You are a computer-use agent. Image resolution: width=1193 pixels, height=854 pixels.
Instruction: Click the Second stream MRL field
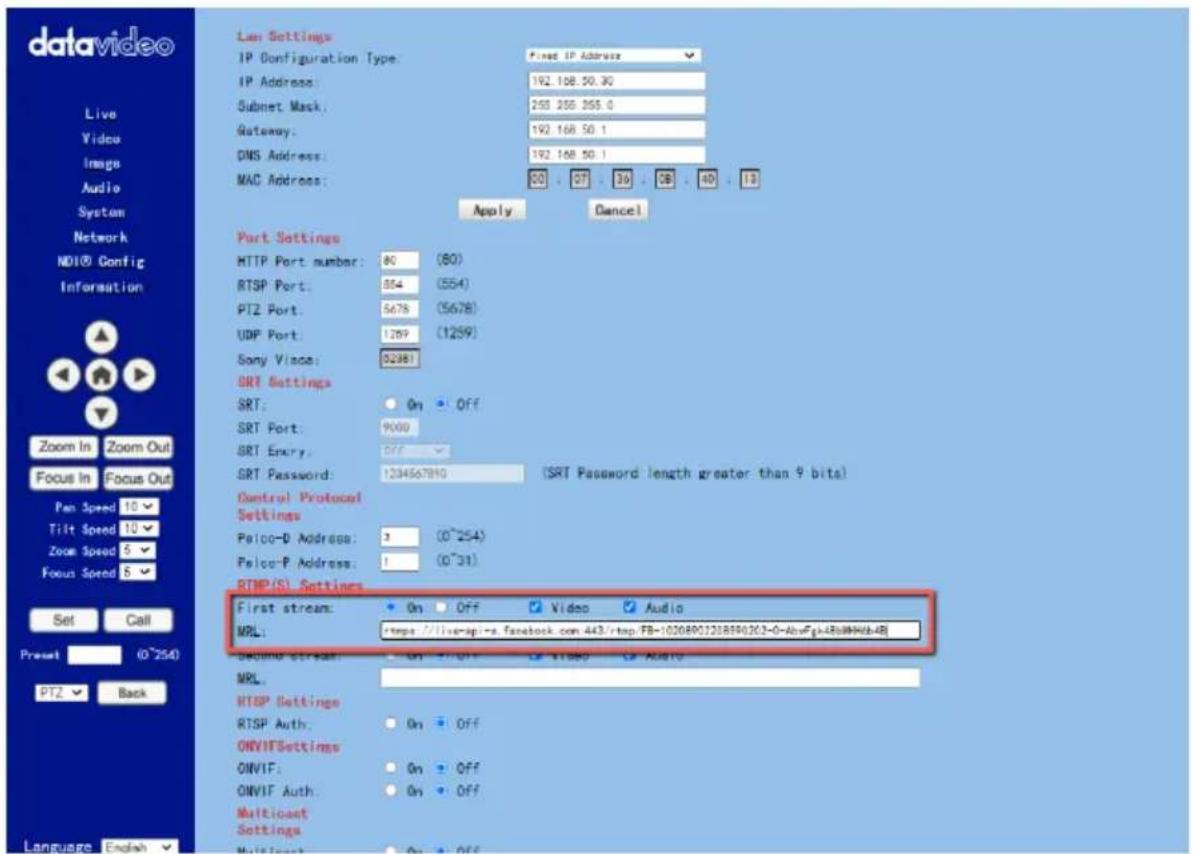(650, 677)
